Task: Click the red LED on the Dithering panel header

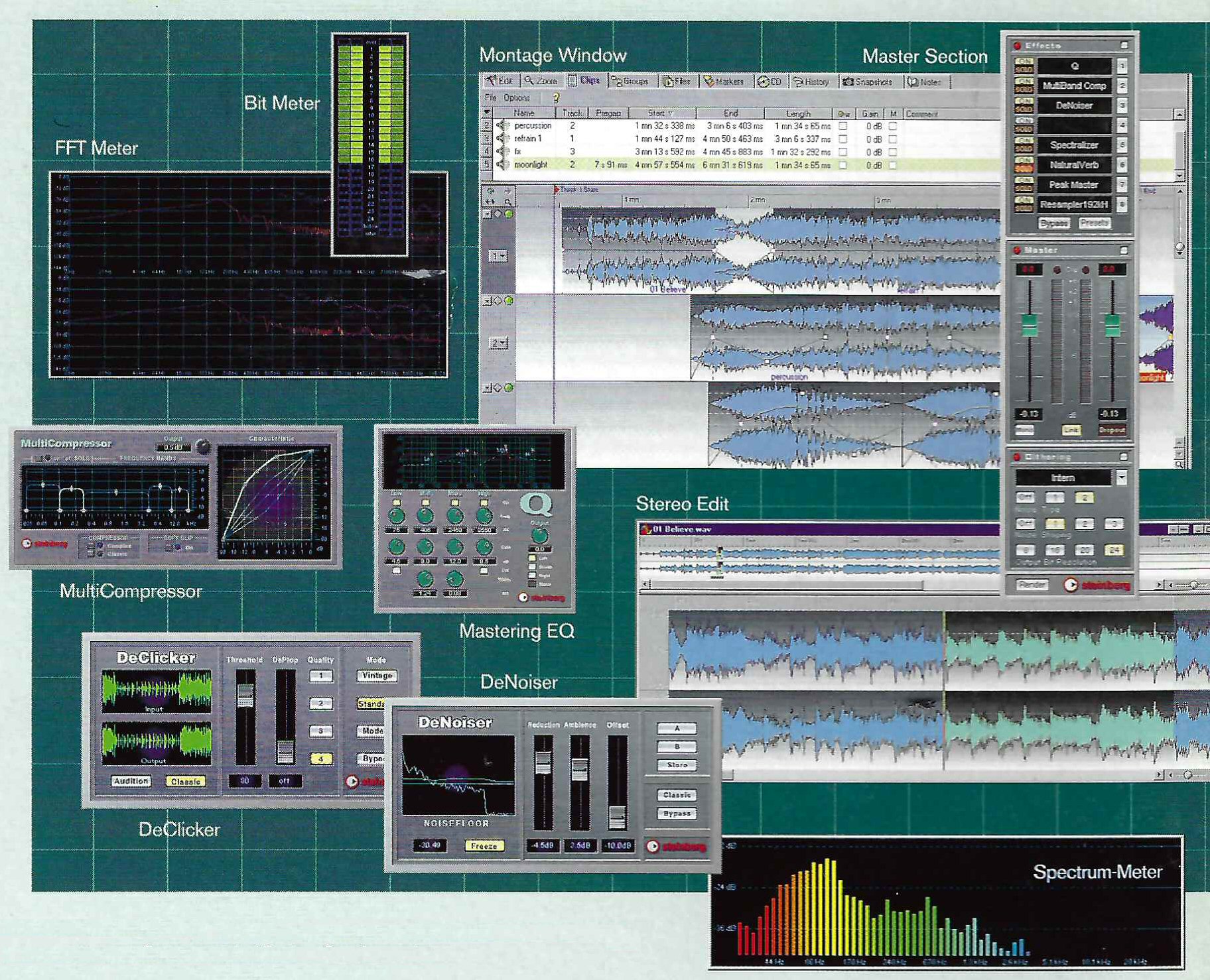Action: coord(1017,457)
